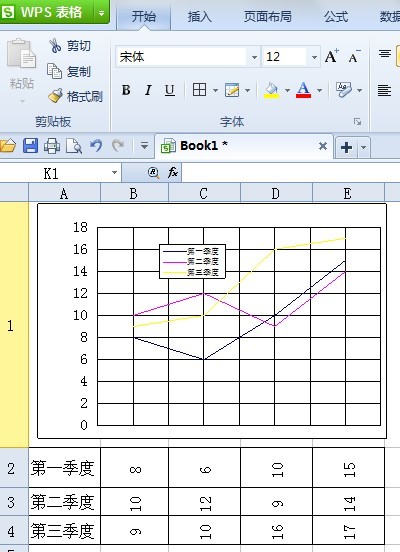Image resolution: width=400 pixels, height=552 pixels.
Task: Open the font name dropdown arrow
Action: click(x=254, y=57)
